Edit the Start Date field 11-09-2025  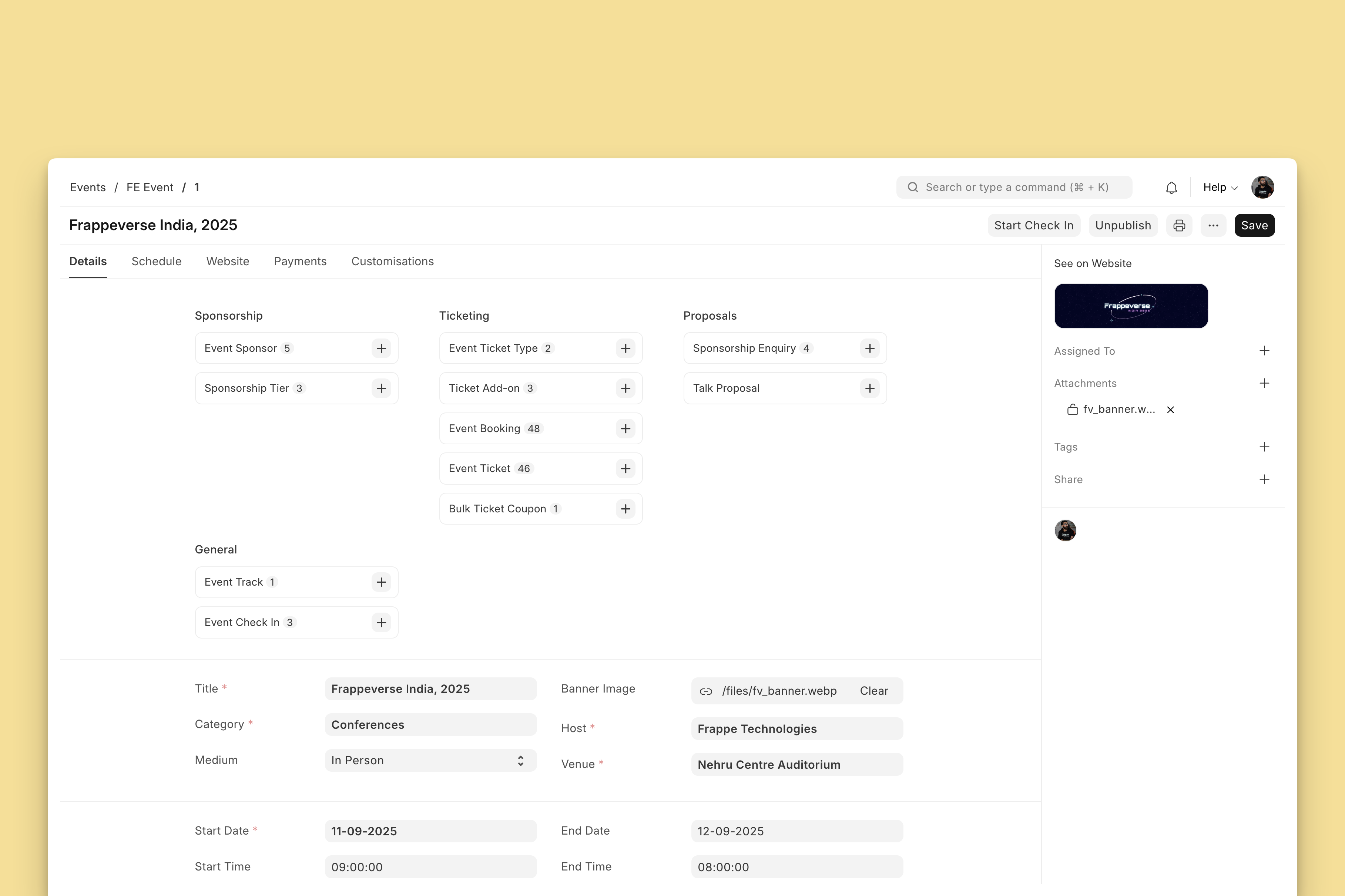pos(430,831)
